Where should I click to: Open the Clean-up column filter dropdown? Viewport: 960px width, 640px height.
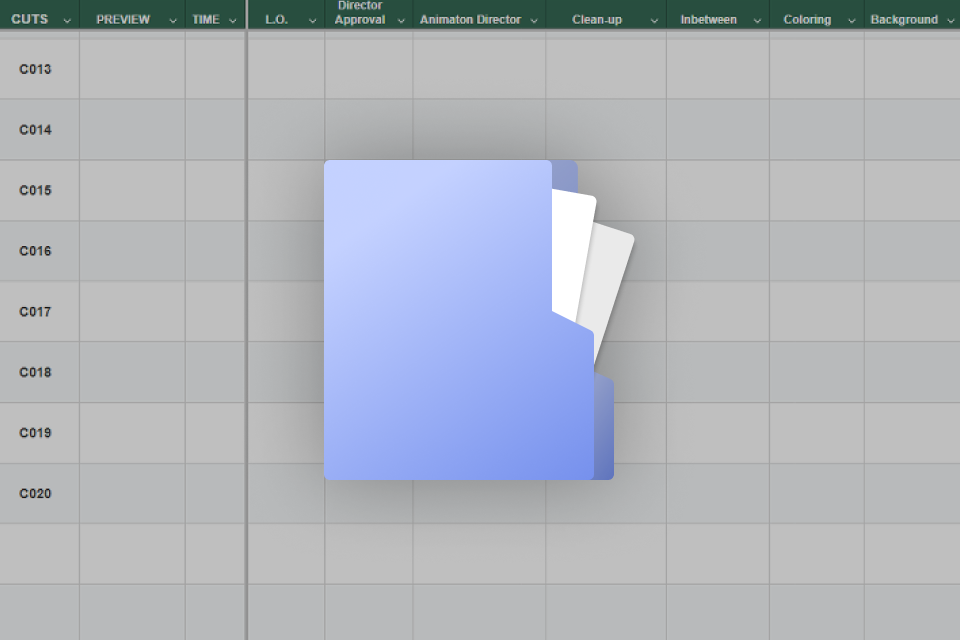coord(654,20)
